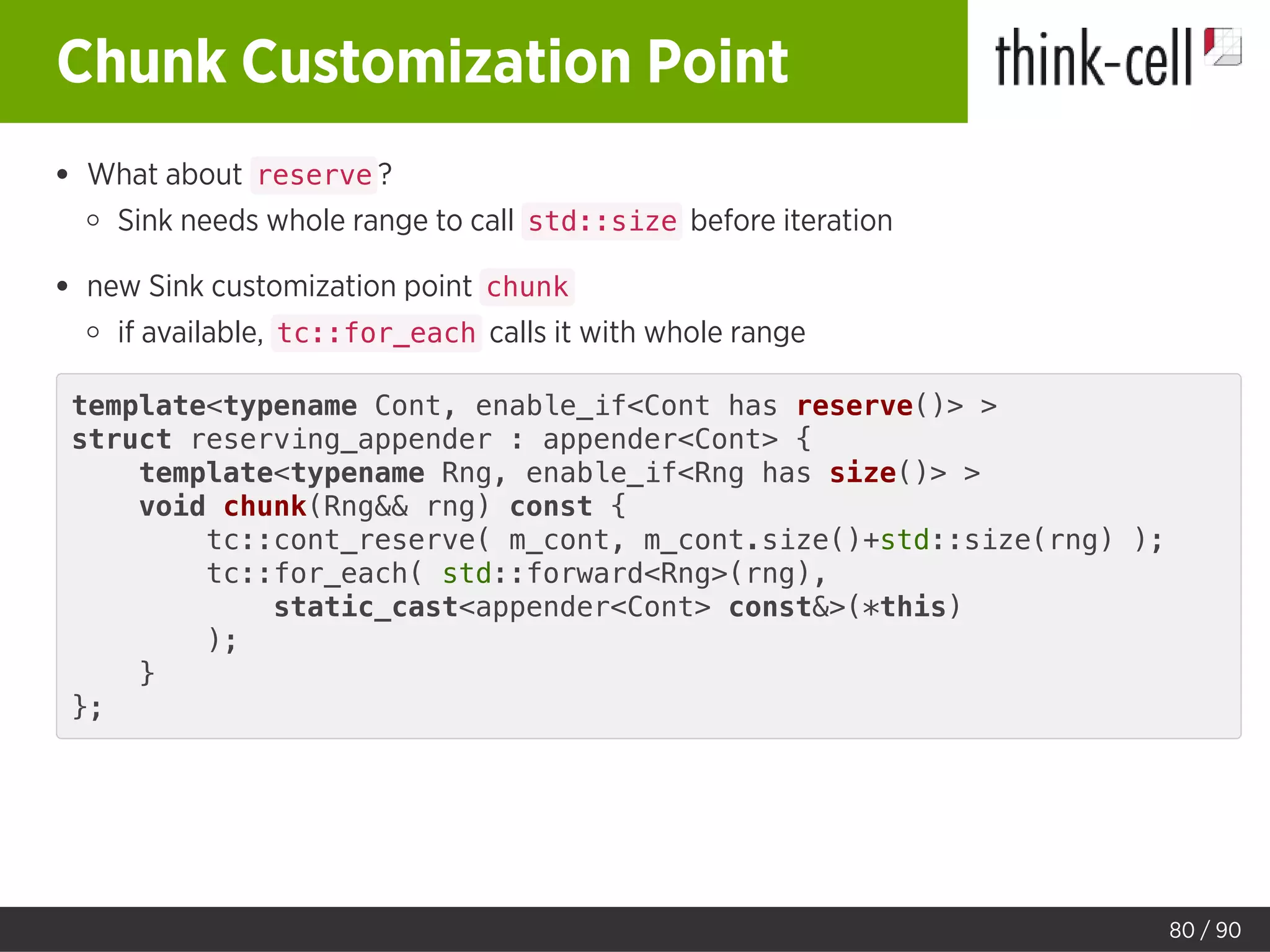Click the bold red 'reserve' in code block

855,406
